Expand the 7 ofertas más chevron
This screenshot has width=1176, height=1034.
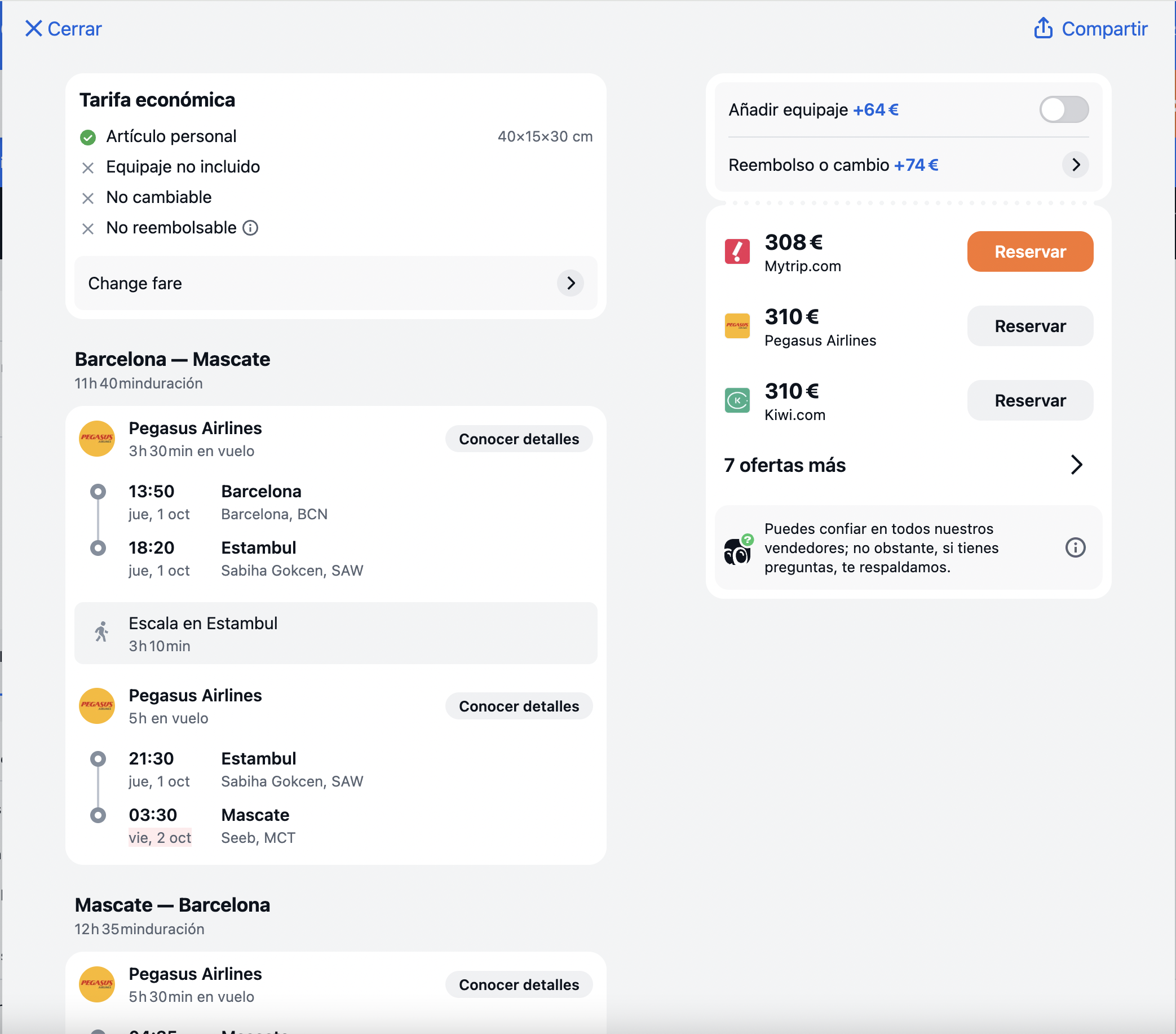pos(1076,465)
